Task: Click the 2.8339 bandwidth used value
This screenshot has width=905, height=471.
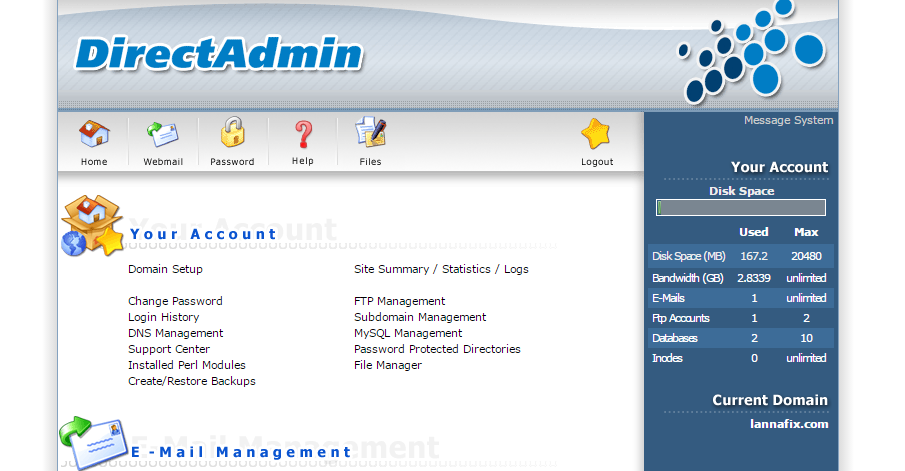Action: pyautogui.click(x=754, y=278)
